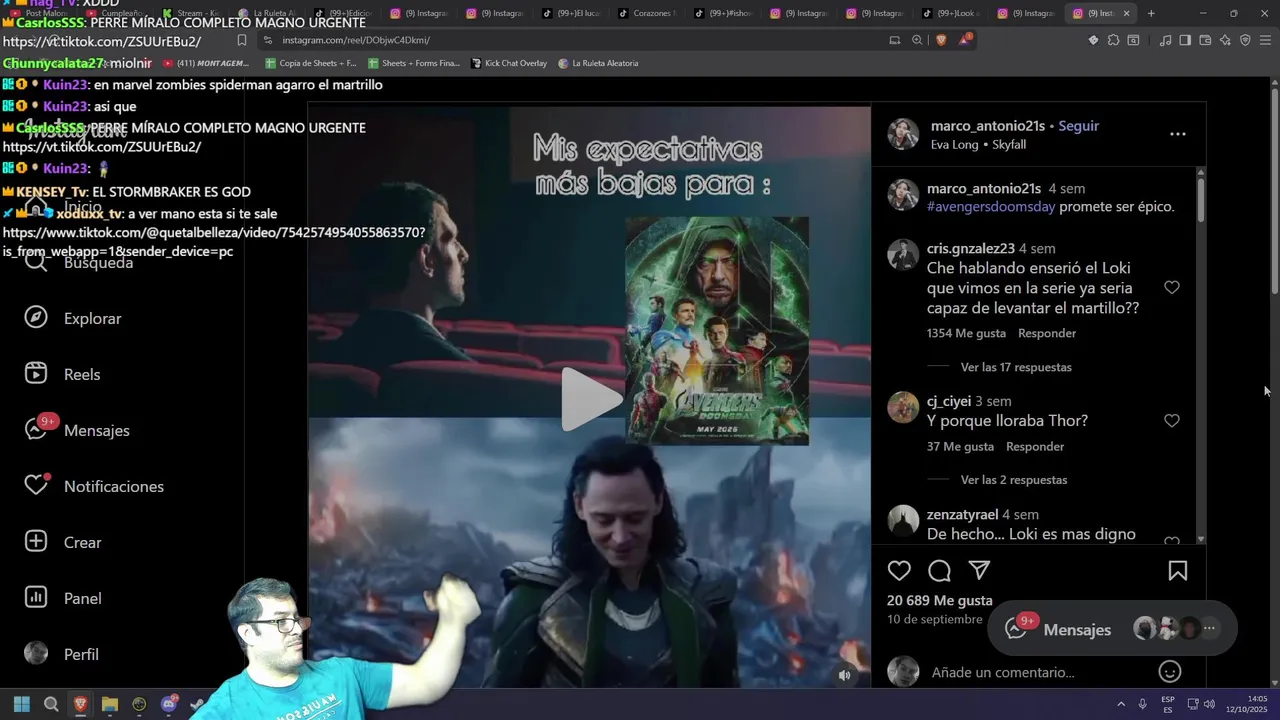Screen dimensions: 1280x720
Task: Open File Explorer from the taskbar
Action: (x=110, y=705)
